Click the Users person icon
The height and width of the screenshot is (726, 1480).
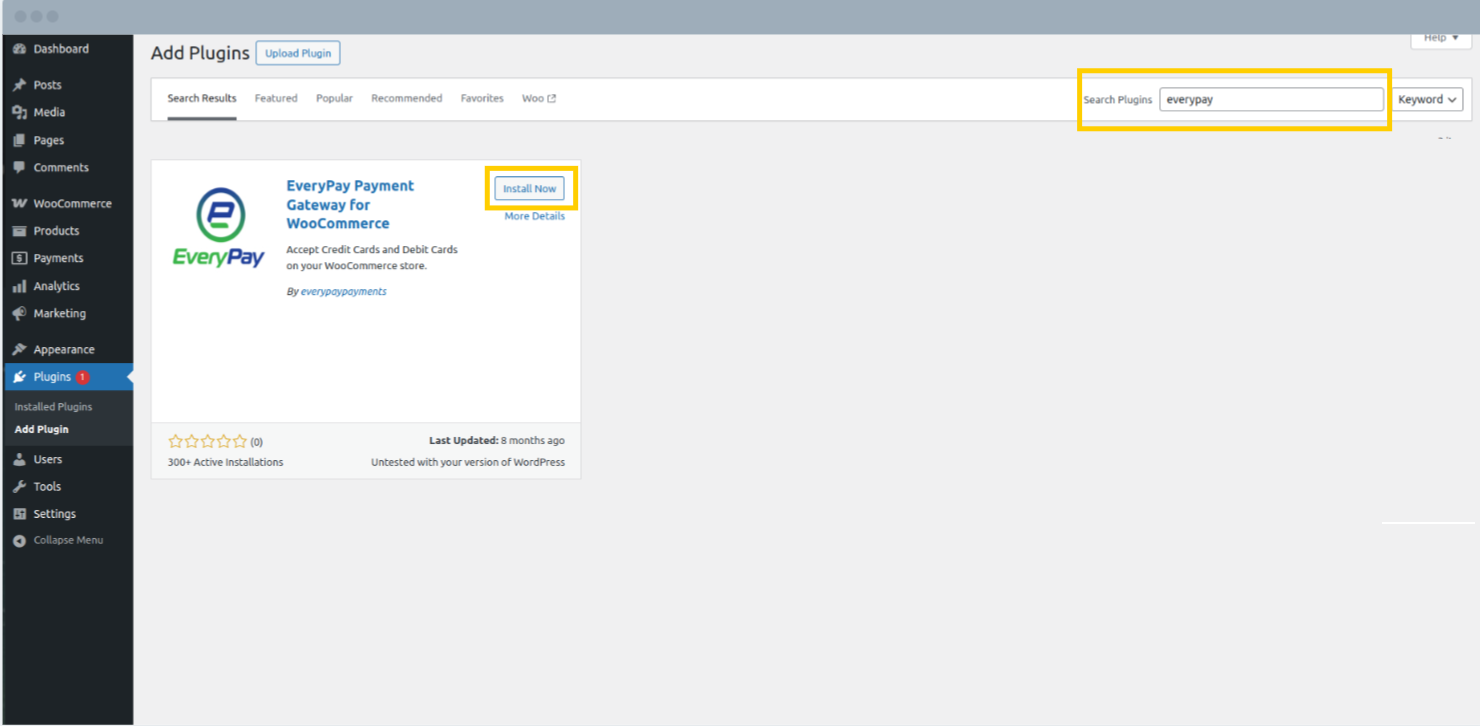pyautogui.click(x=19, y=460)
